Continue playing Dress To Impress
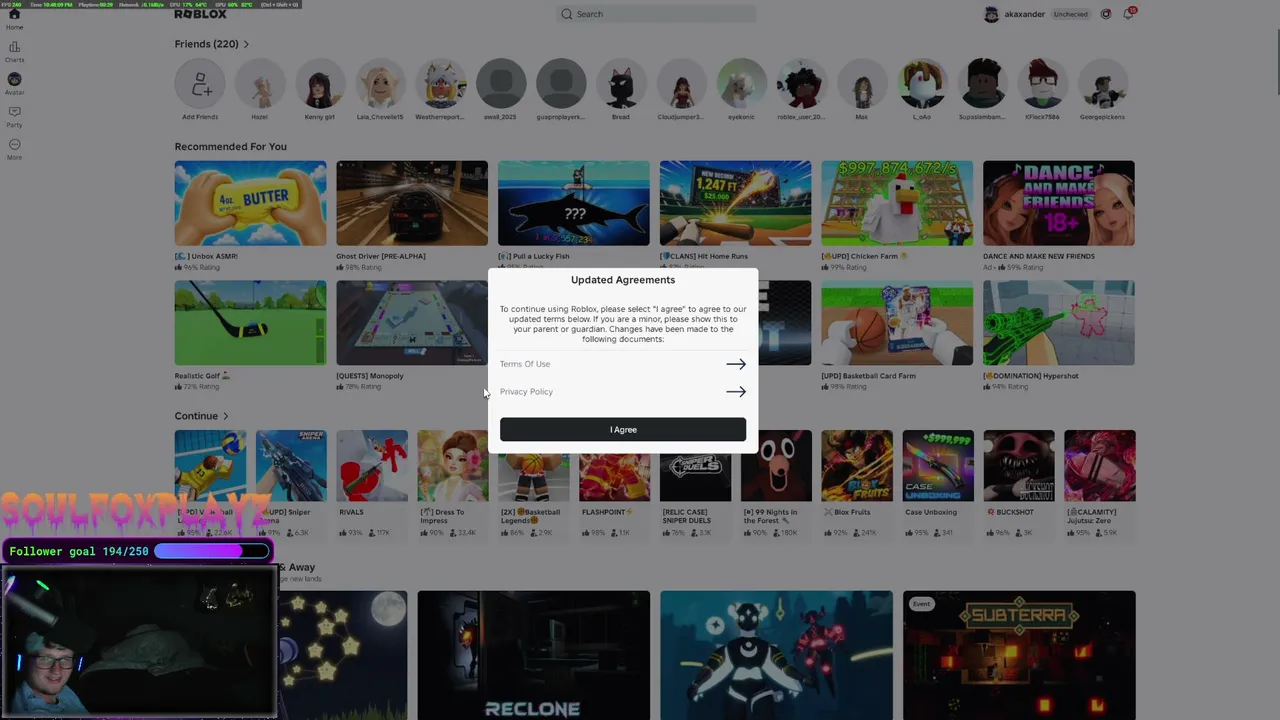This screenshot has height=720, width=1280. click(453, 466)
